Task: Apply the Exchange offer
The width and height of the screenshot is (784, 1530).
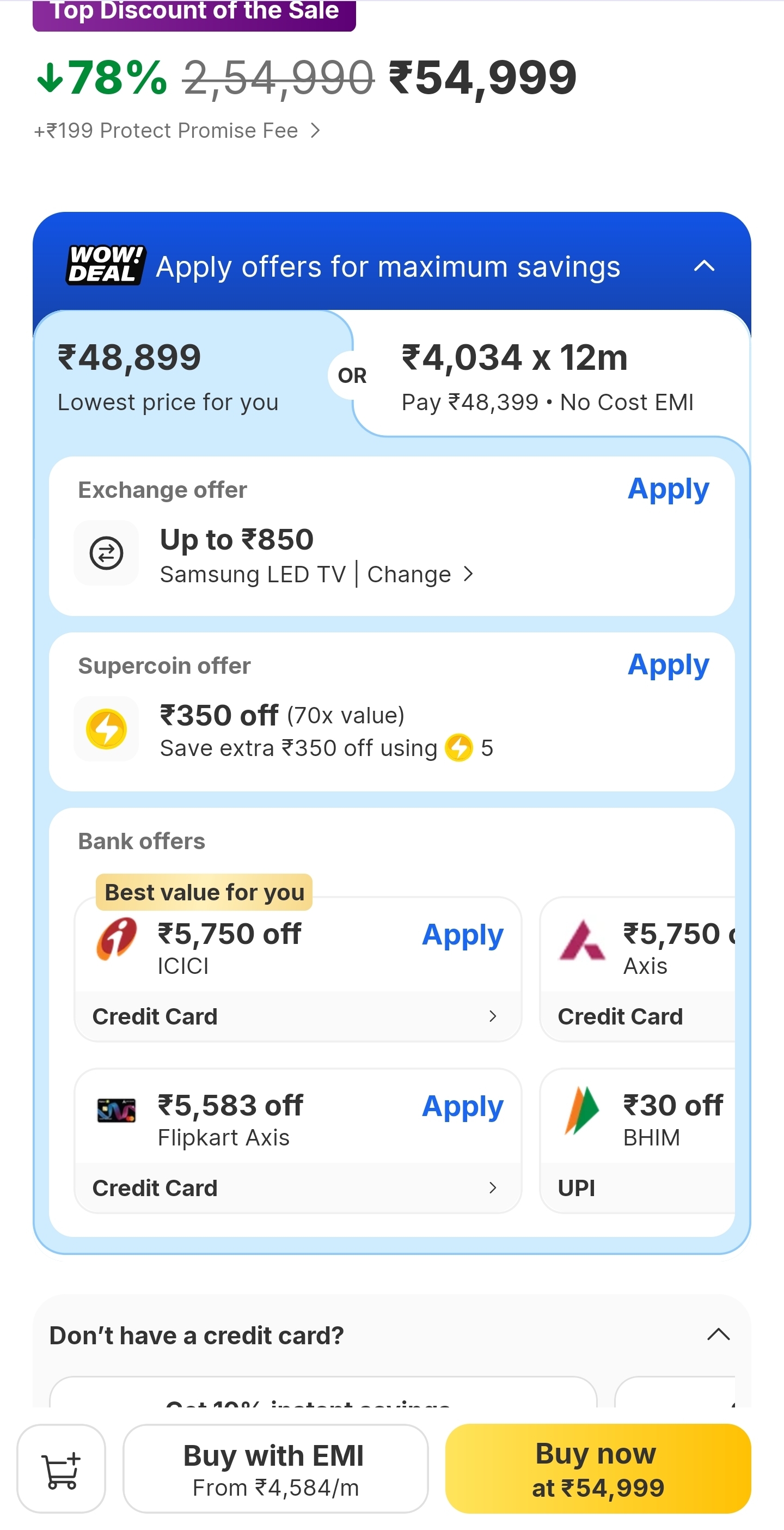Action: coord(668,490)
